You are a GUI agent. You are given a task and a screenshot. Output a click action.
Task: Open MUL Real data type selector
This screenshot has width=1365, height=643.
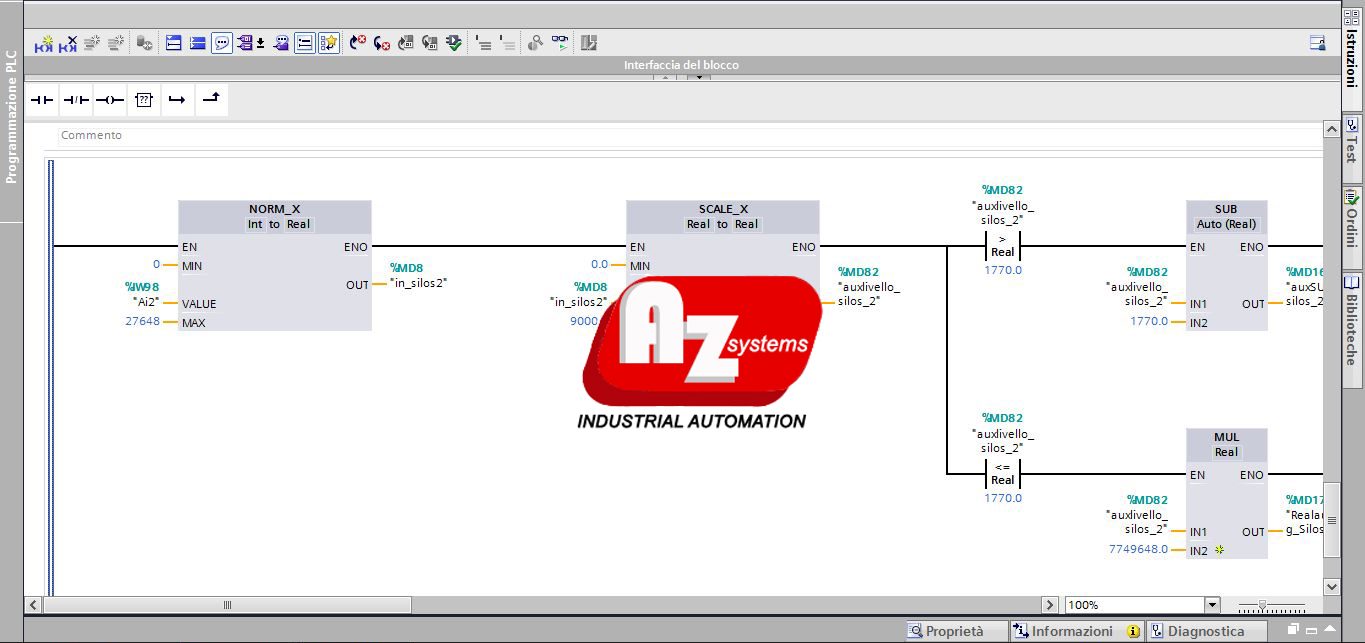click(1226, 452)
